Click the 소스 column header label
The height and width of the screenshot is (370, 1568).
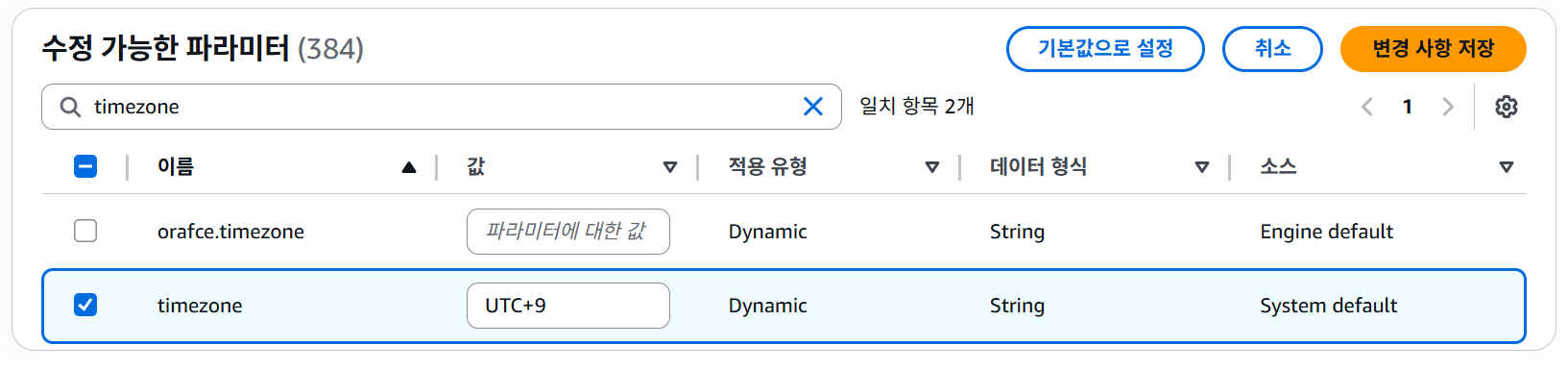[1278, 166]
